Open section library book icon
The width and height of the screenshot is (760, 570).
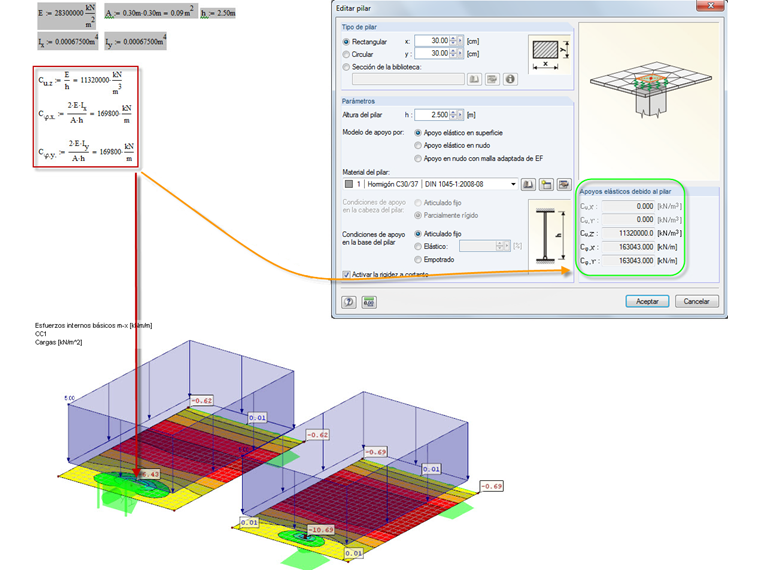tap(474, 79)
